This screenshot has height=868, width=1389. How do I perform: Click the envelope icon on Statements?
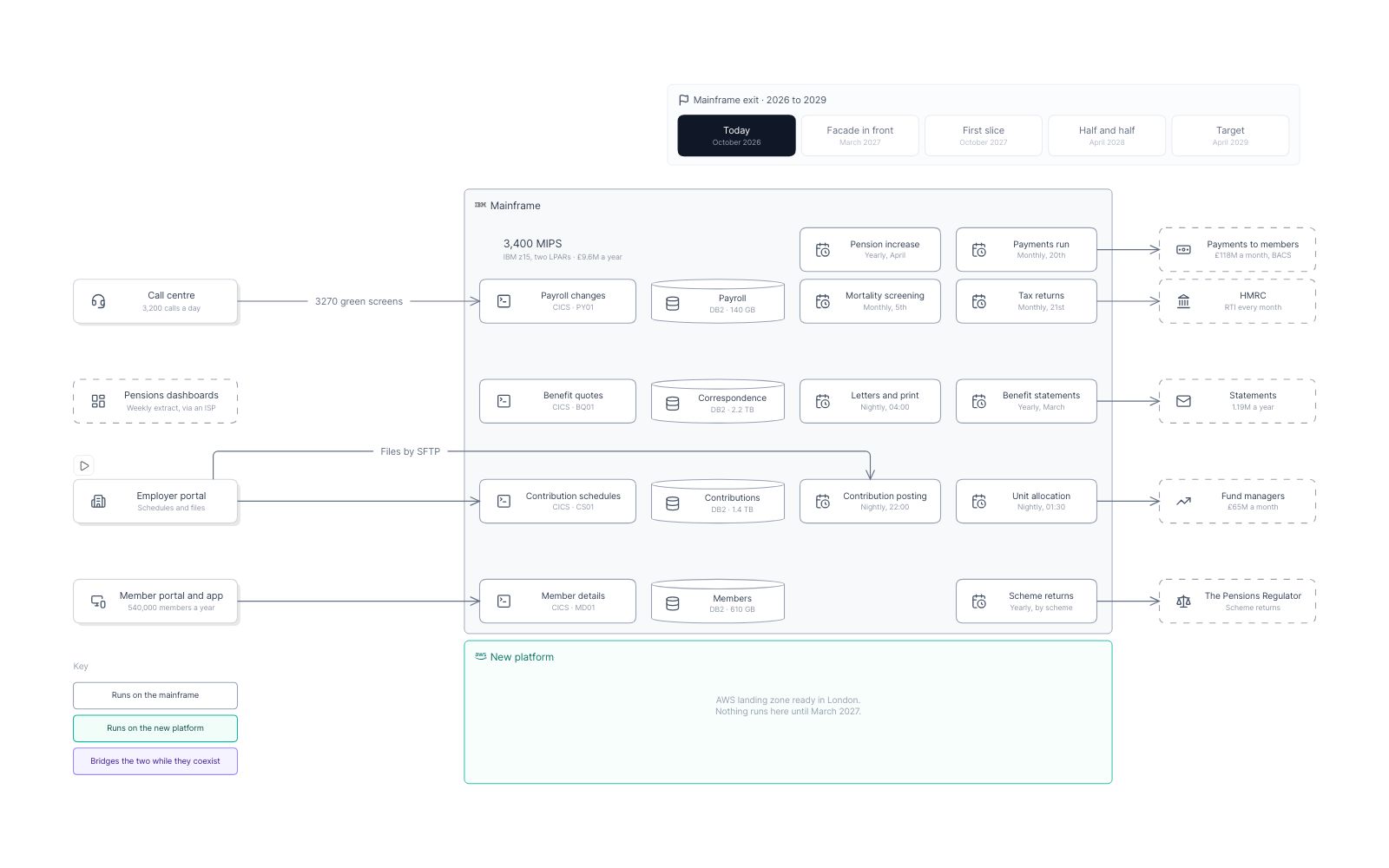coord(1183,401)
